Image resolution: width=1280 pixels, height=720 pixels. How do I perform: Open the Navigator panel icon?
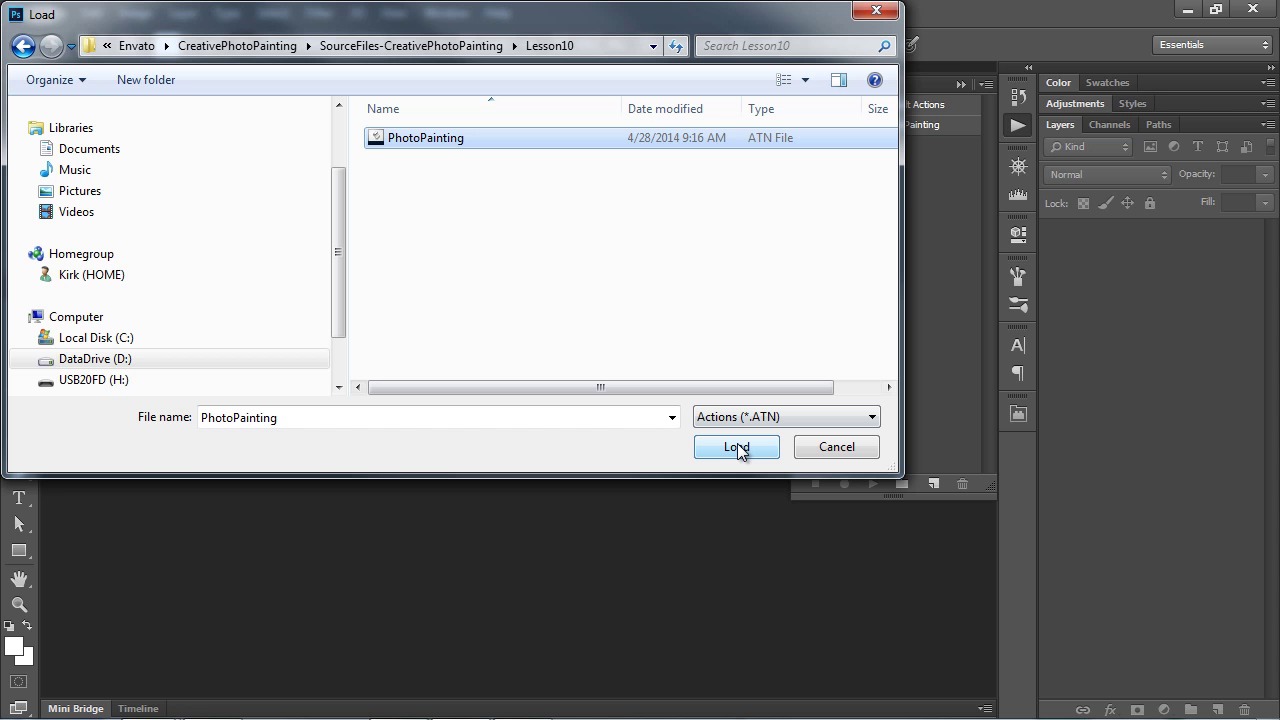click(1018, 166)
